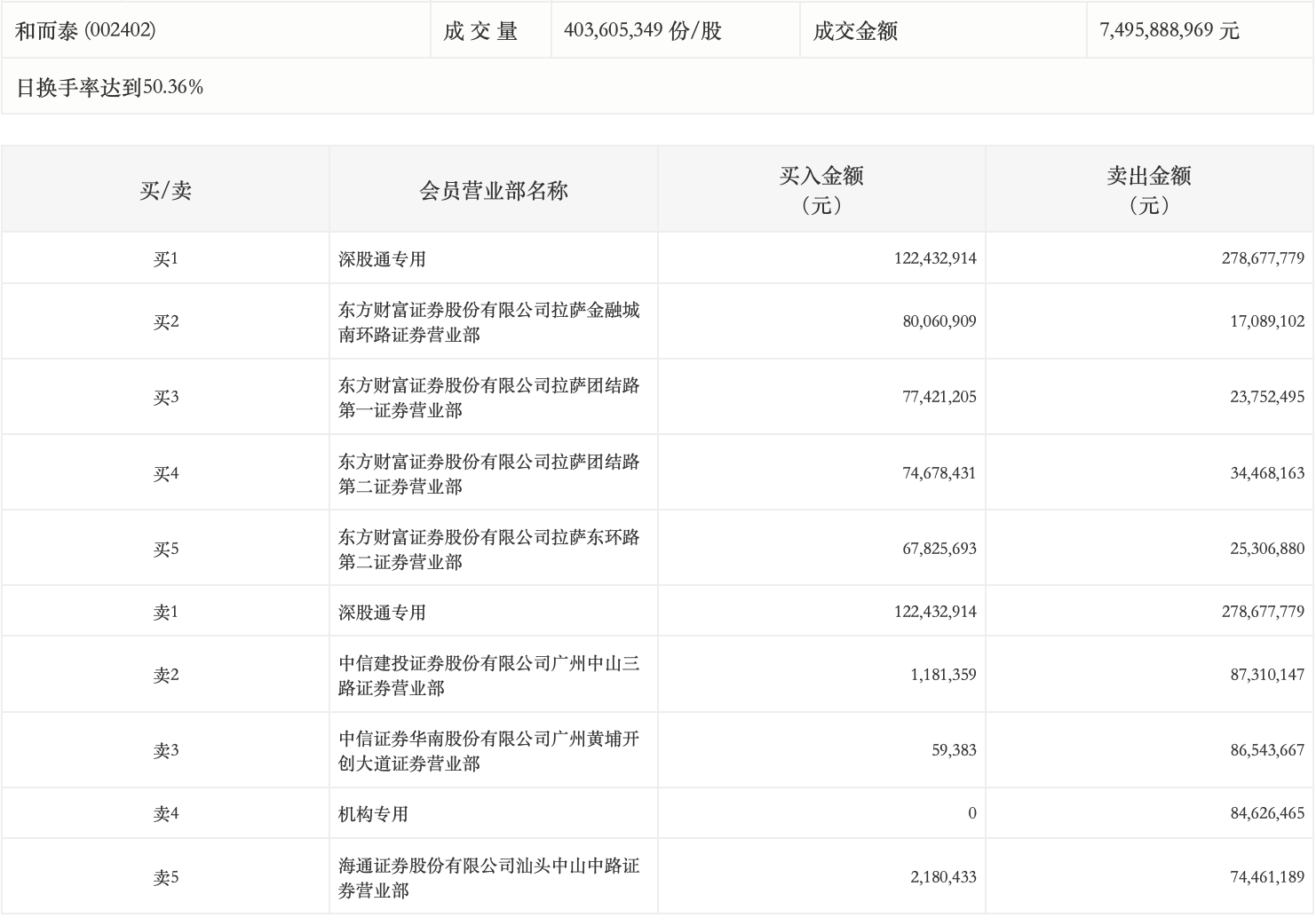Viewport: 1316px width, 918px height.
Task: Select buy amount 80,060,909
Action: [939, 322]
